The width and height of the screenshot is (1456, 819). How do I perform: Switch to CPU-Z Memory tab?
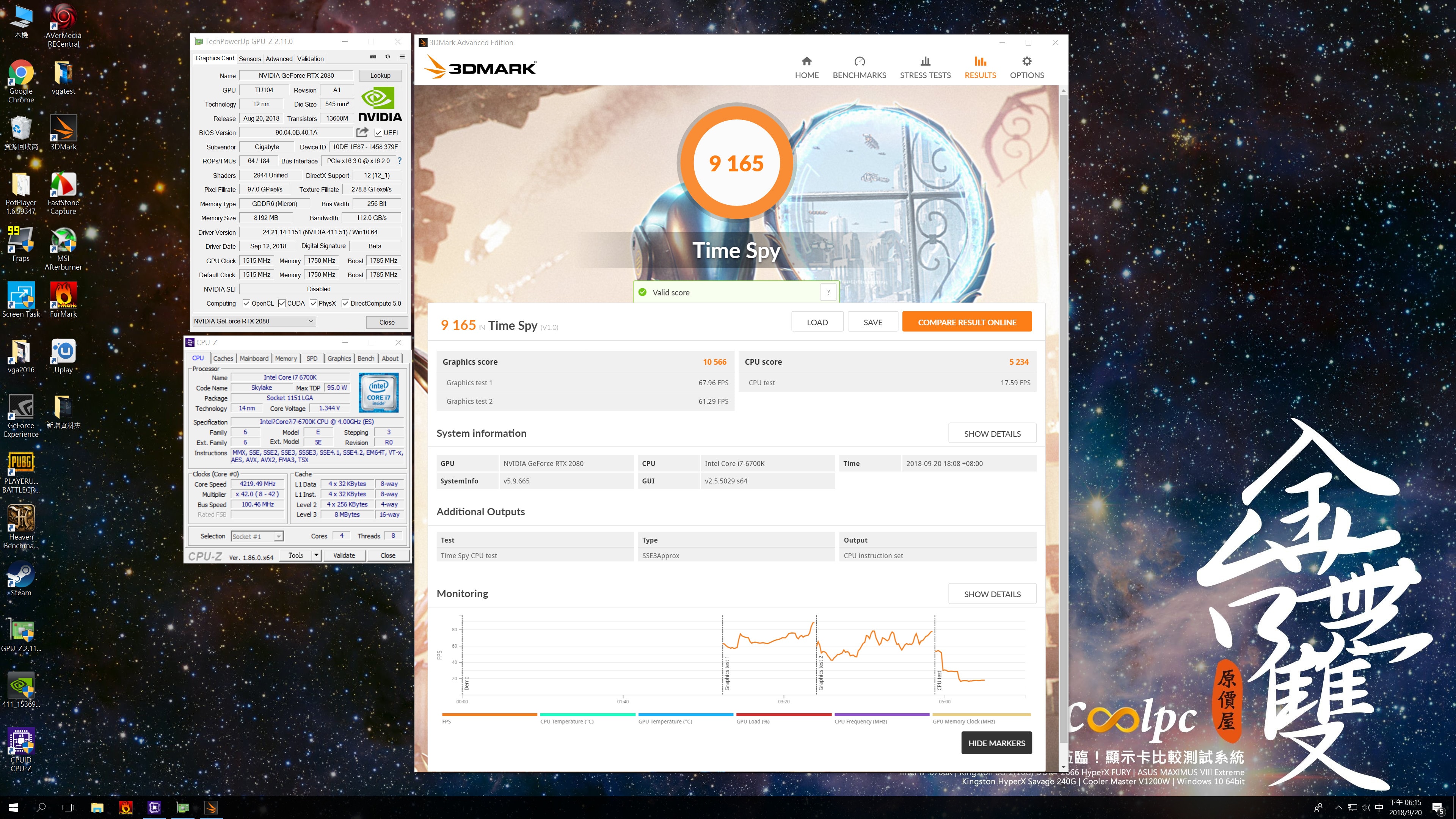point(286,358)
